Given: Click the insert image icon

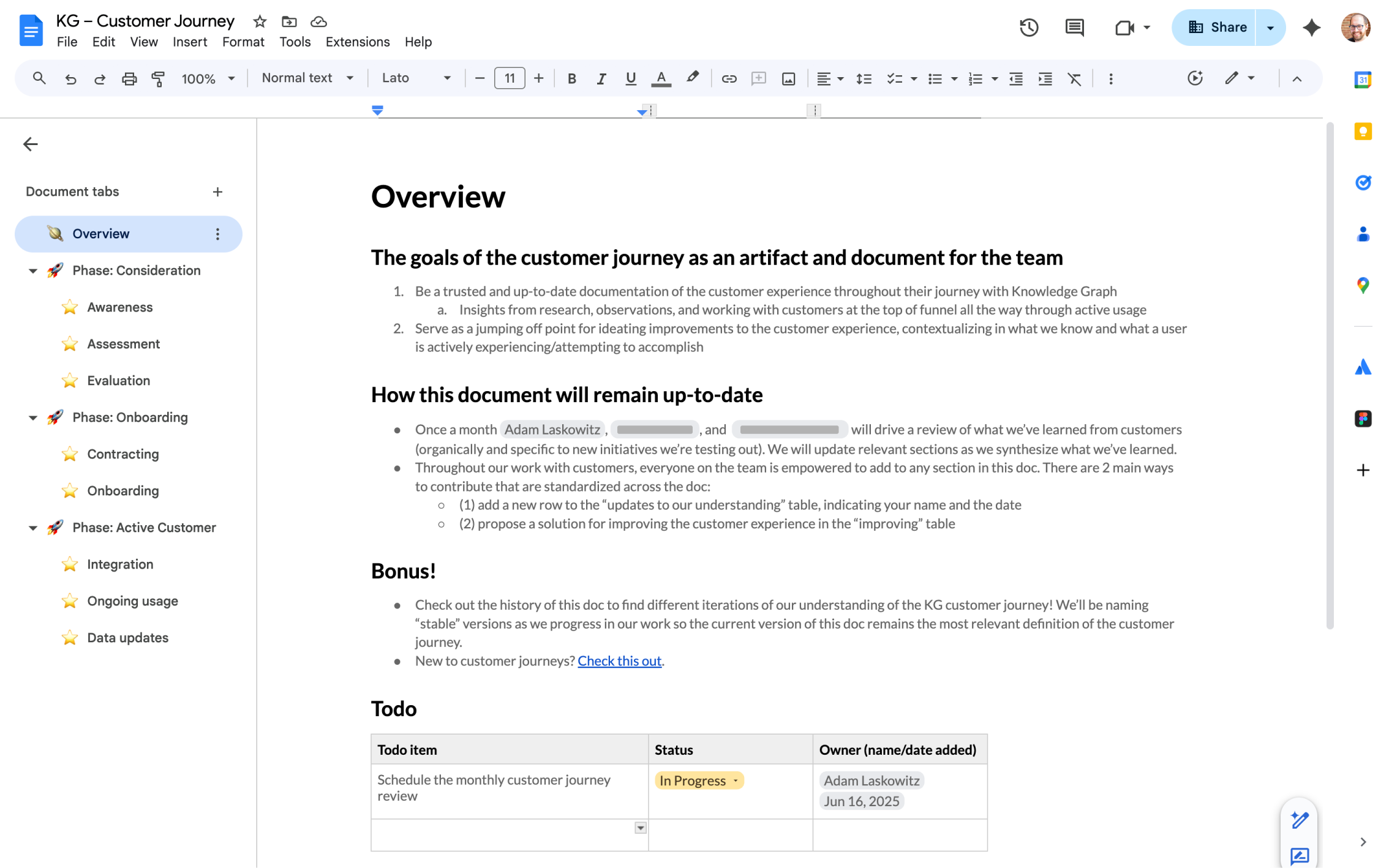Looking at the screenshot, I should click(x=788, y=78).
